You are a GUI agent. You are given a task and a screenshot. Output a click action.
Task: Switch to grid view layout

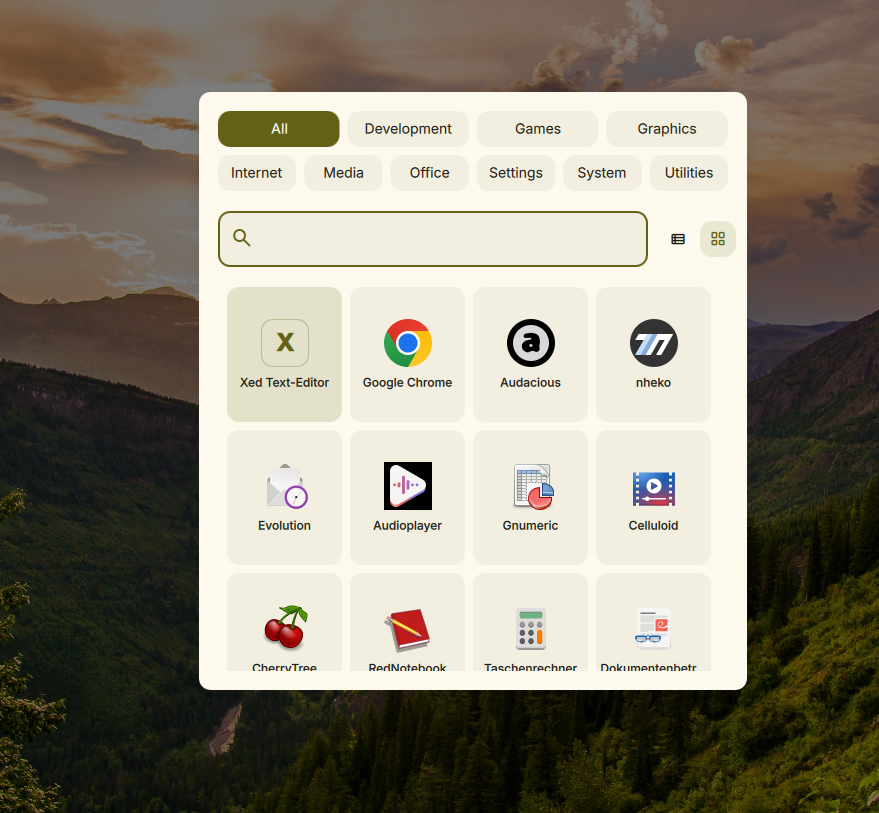tap(717, 239)
